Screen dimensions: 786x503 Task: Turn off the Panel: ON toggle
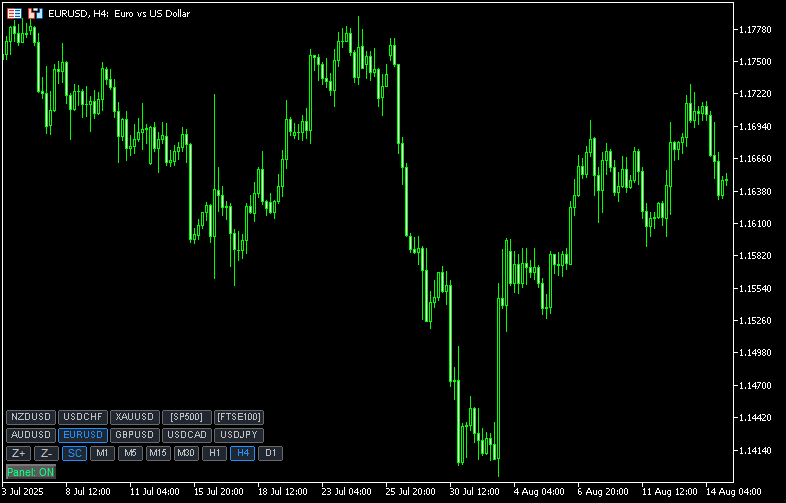pos(30,471)
